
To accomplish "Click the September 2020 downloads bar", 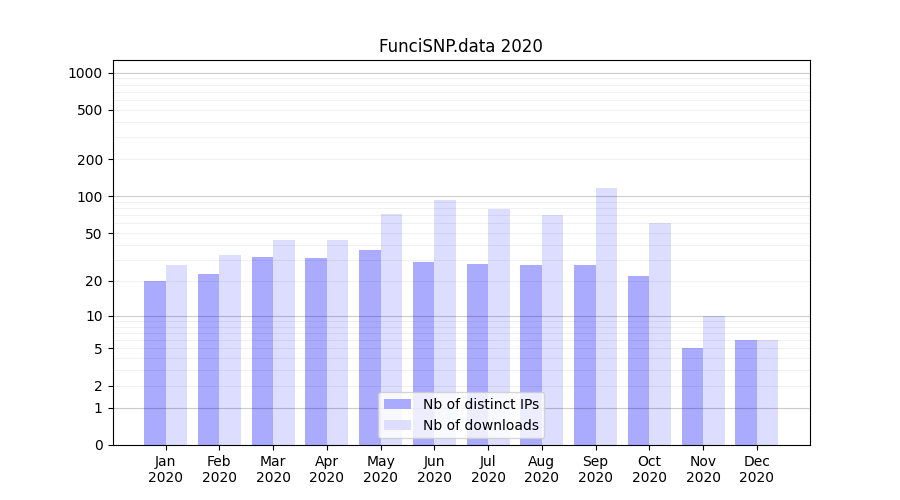I will click(x=606, y=316).
